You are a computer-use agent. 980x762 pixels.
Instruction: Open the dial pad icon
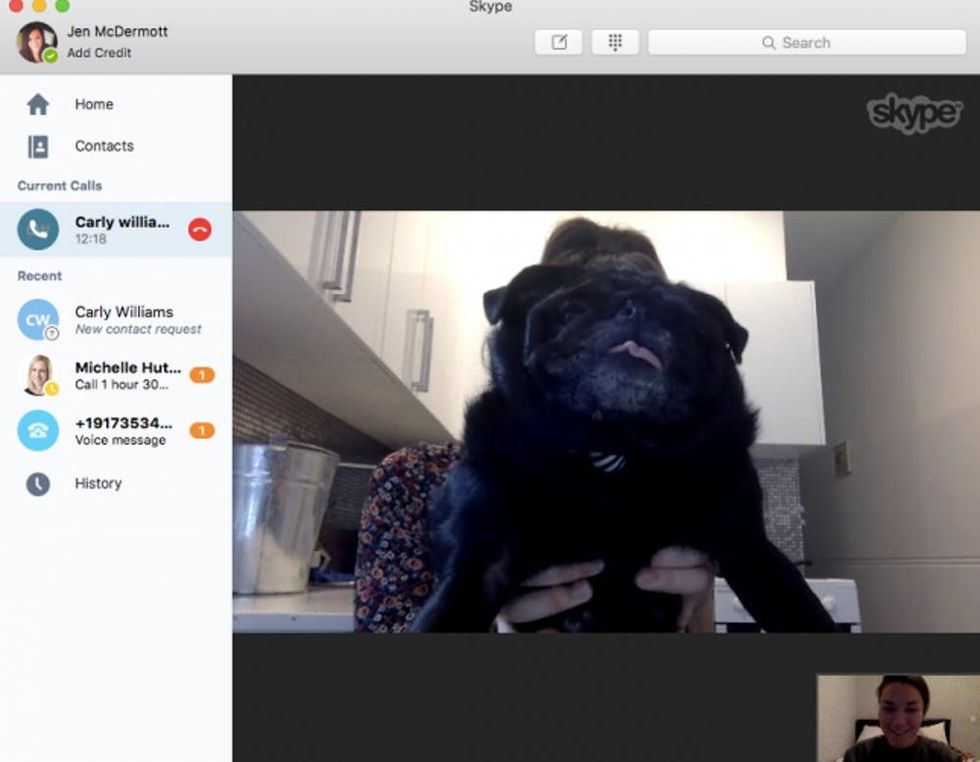pos(615,42)
